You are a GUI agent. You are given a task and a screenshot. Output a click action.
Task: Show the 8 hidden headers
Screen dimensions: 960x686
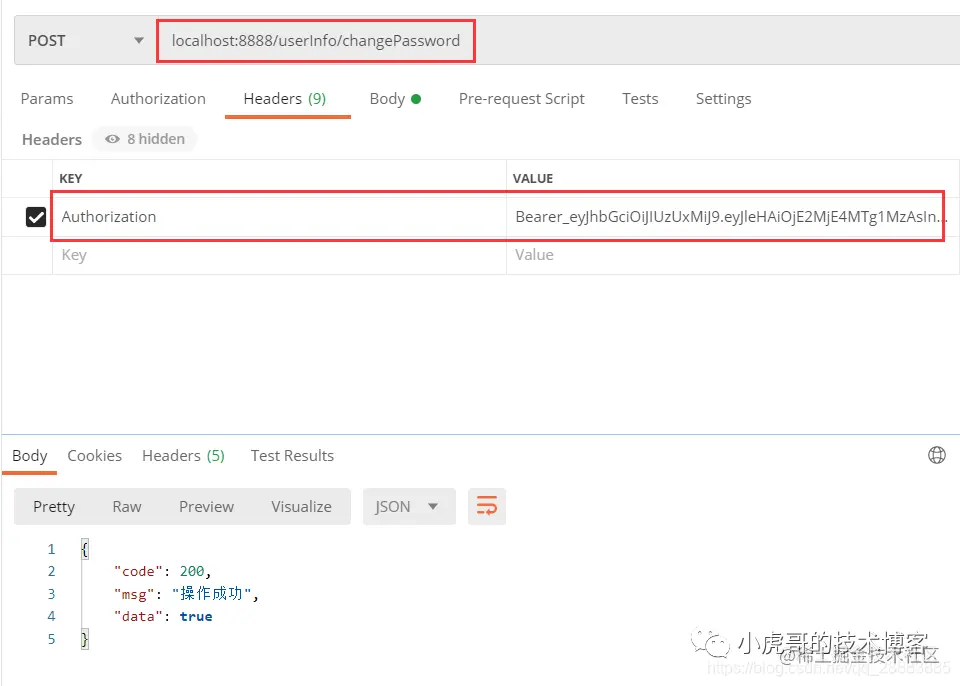[x=145, y=139]
